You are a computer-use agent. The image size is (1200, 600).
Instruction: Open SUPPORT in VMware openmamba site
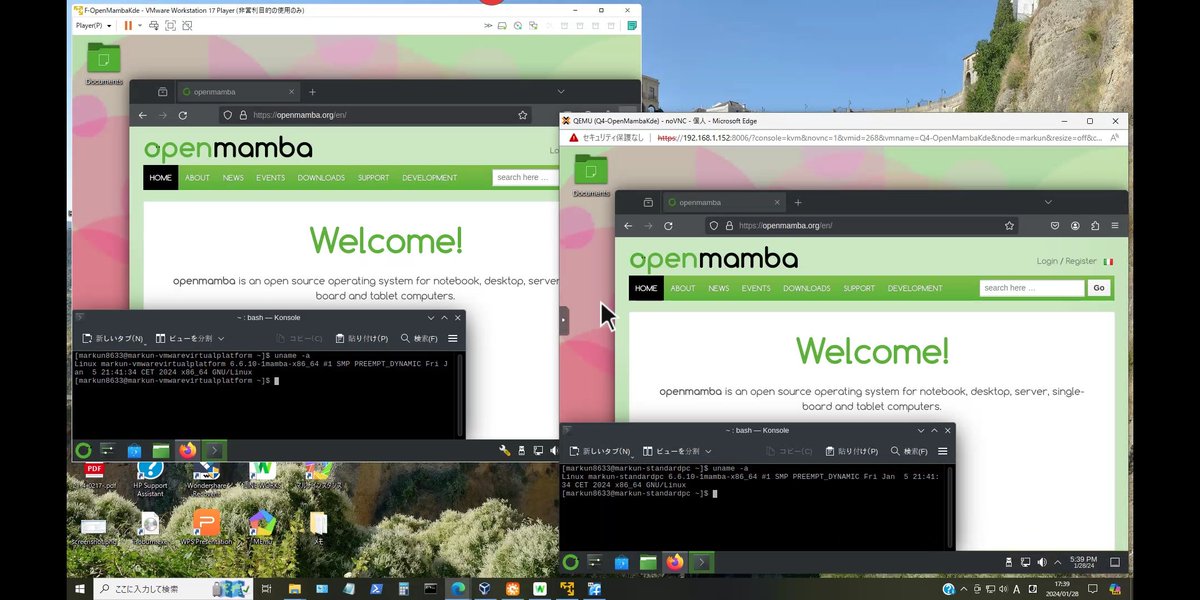tap(373, 177)
